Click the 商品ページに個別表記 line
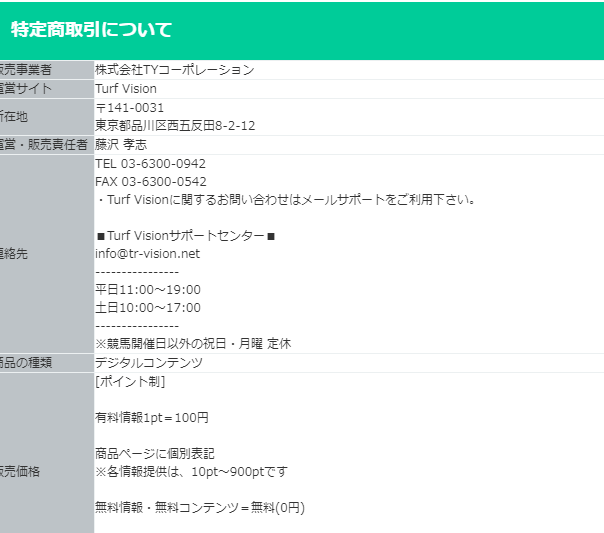This screenshot has width=604, height=533. (154, 454)
